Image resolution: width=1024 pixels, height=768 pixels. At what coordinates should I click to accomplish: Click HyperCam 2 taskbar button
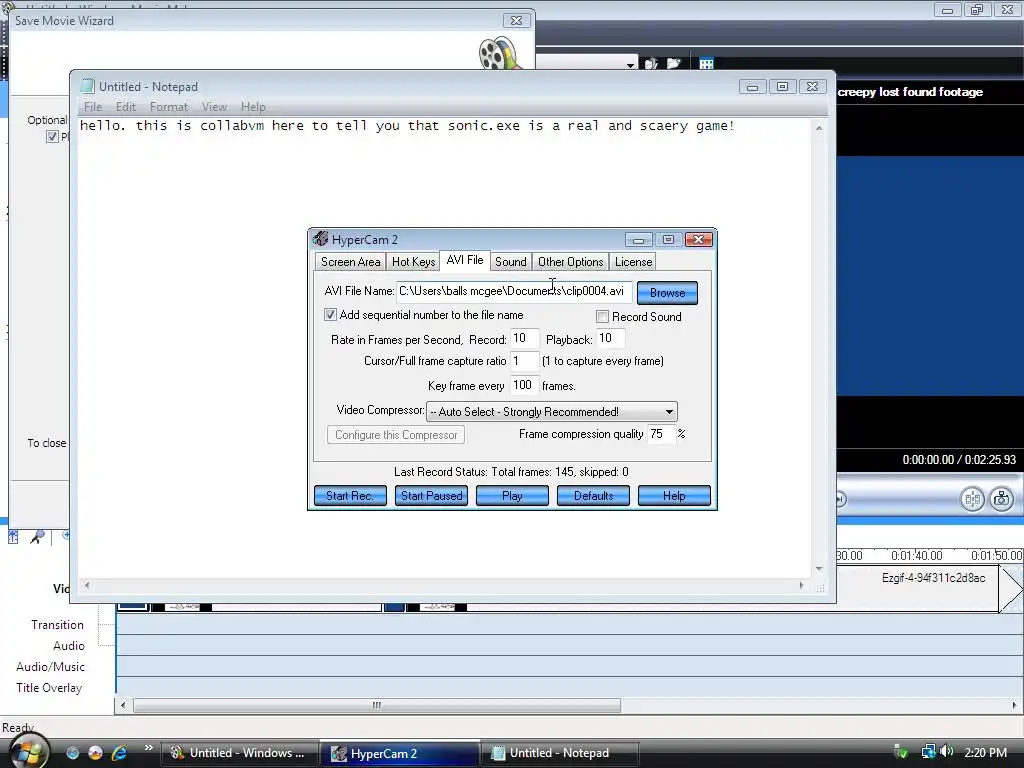[x=399, y=753]
